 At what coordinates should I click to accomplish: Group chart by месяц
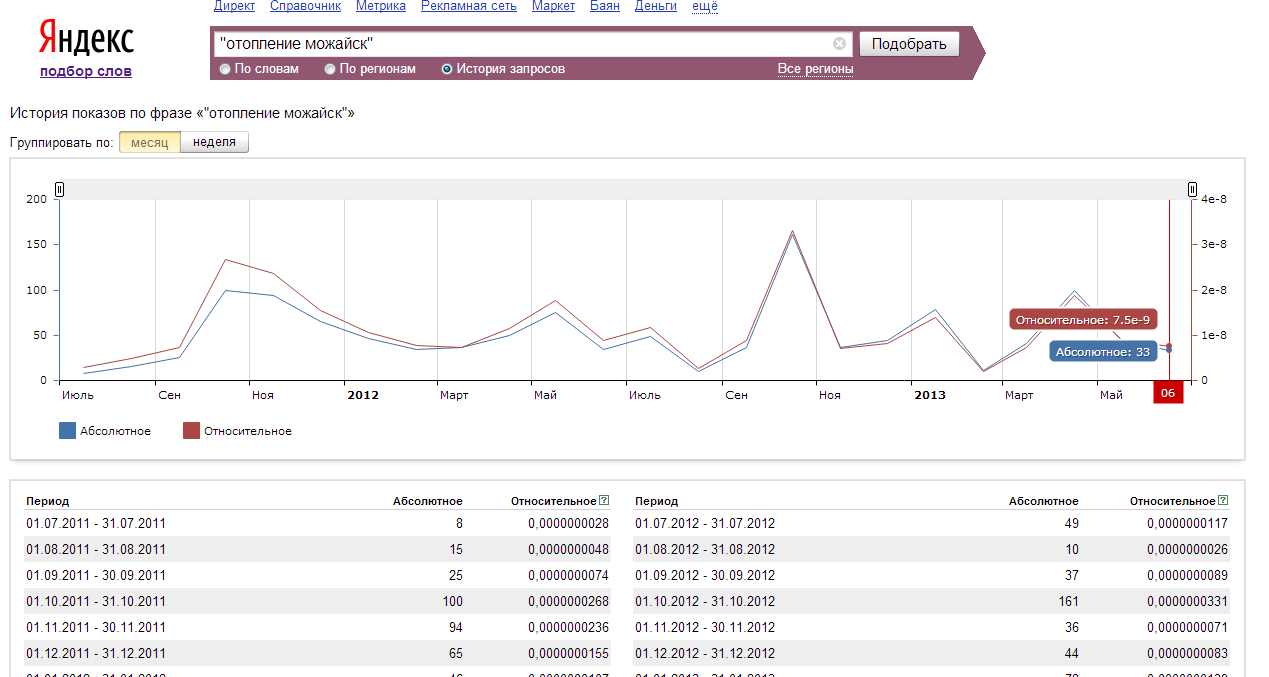click(150, 142)
